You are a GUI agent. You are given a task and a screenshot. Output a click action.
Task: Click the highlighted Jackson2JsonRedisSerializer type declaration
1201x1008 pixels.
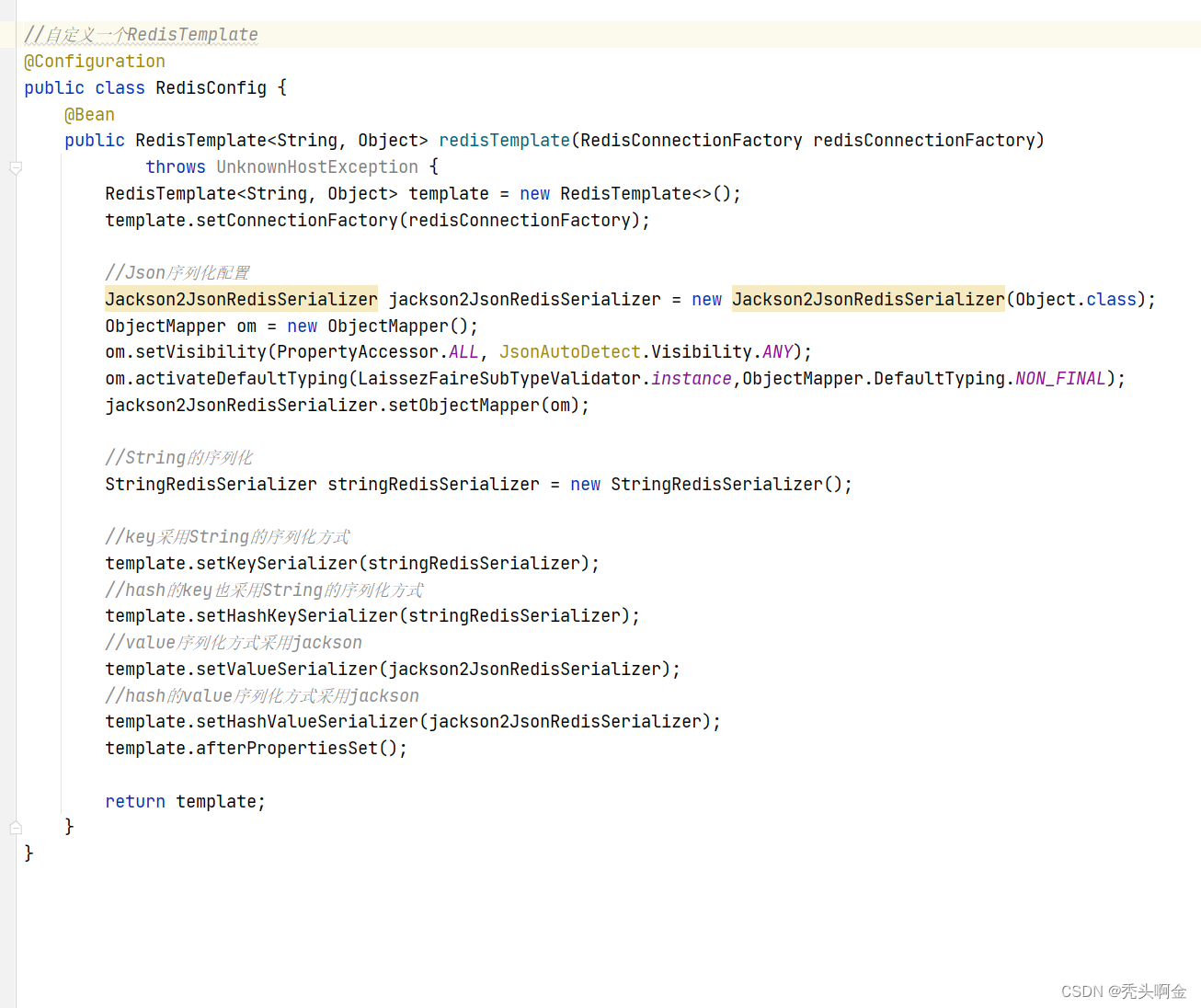coord(241,300)
